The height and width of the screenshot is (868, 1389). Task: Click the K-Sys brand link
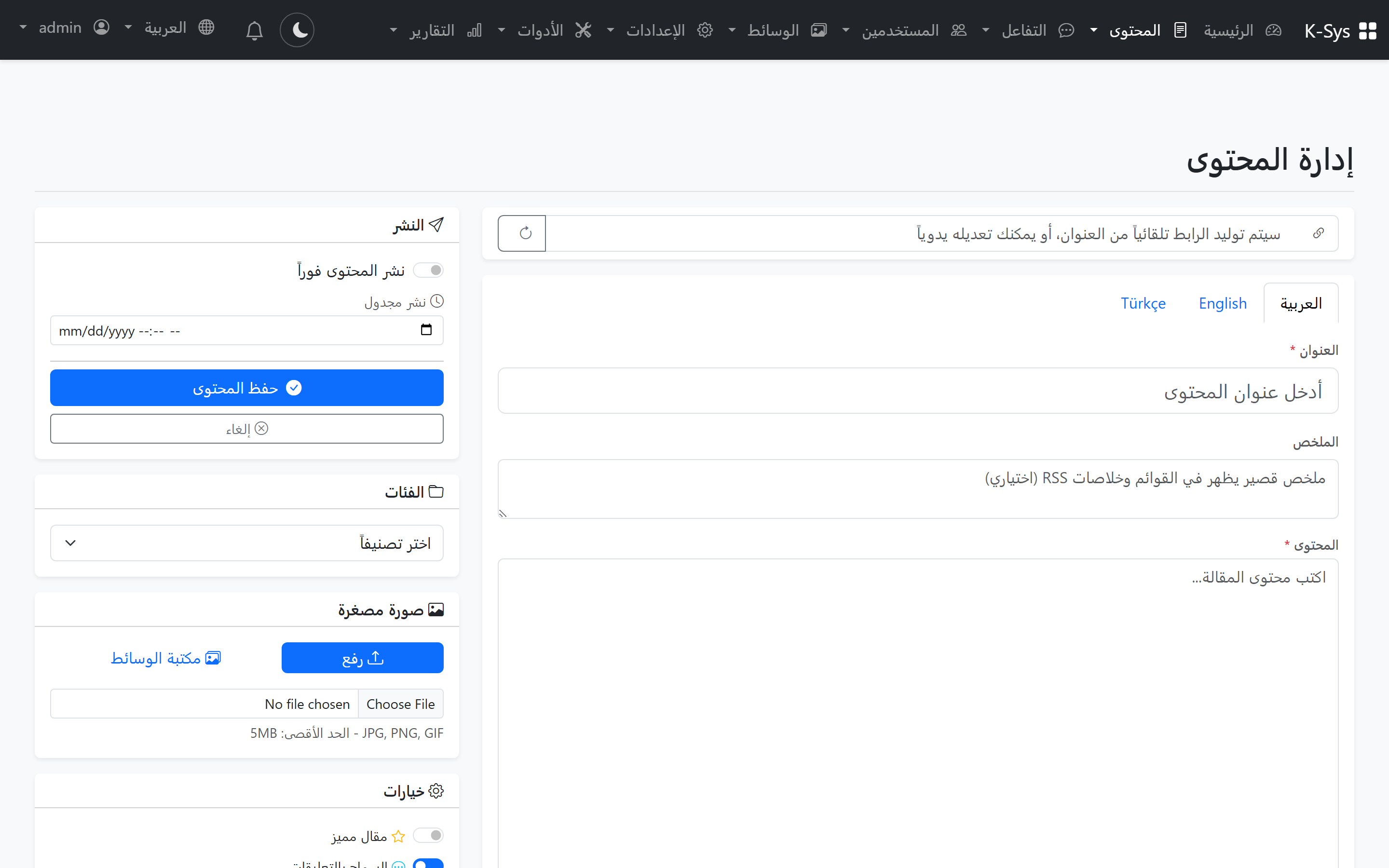tap(1341, 30)
